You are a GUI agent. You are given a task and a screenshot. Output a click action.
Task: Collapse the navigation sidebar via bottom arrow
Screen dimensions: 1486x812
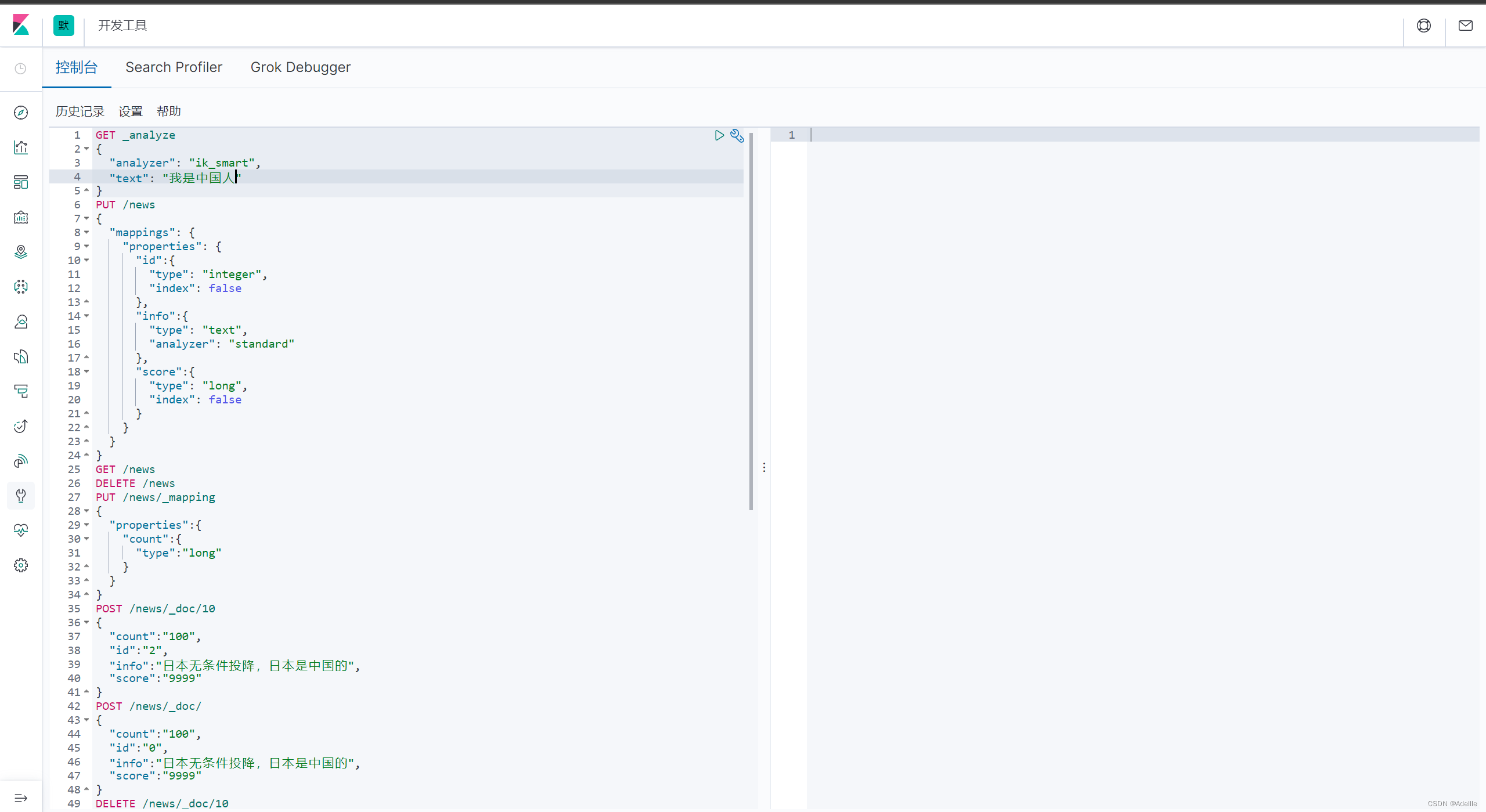point(21,797)
